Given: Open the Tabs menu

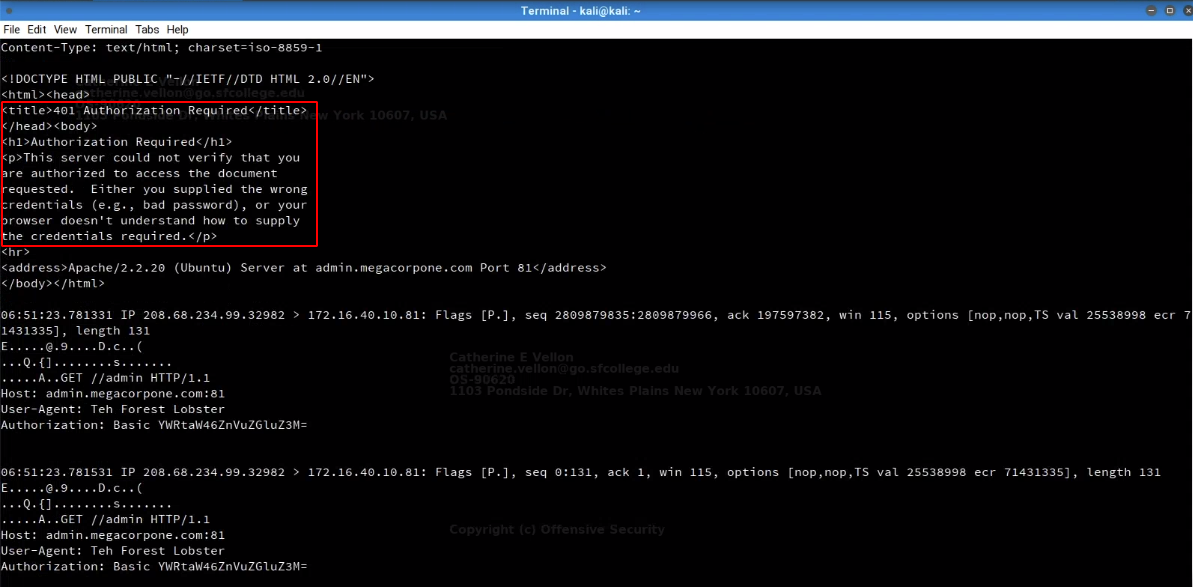Looking at the screenshot, I should pyautogui.click(x=148, y=30).
